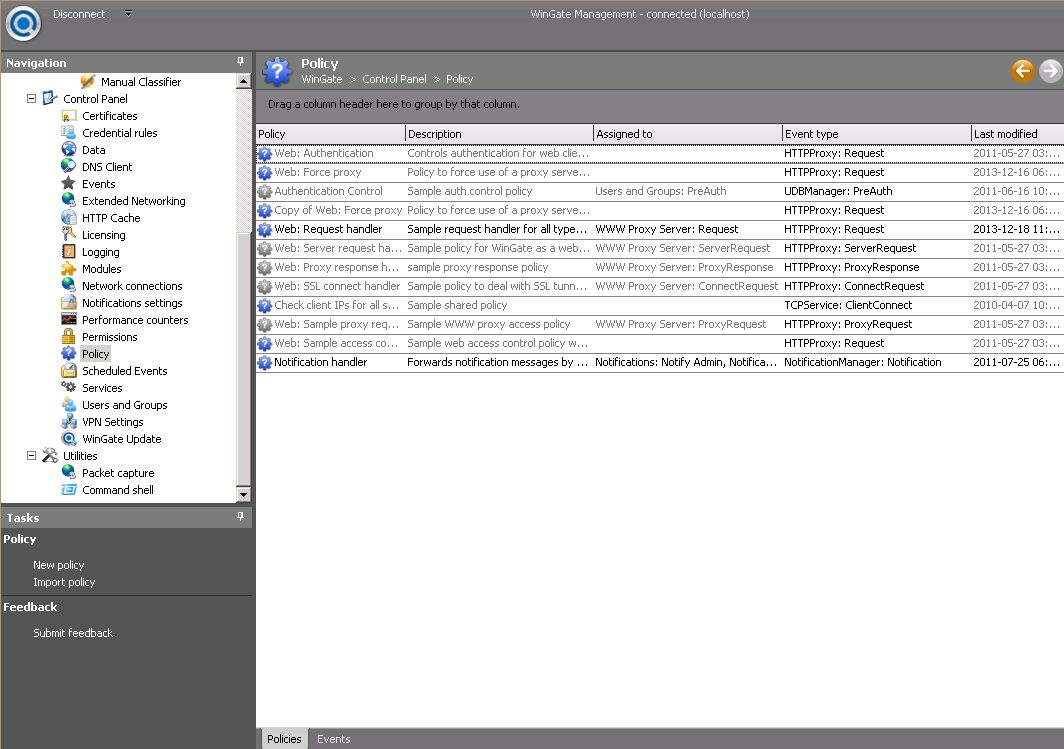Screen dimensions: 1064x749
Task: Sort by the Event type column header
Action: click(x=876, y=134)
